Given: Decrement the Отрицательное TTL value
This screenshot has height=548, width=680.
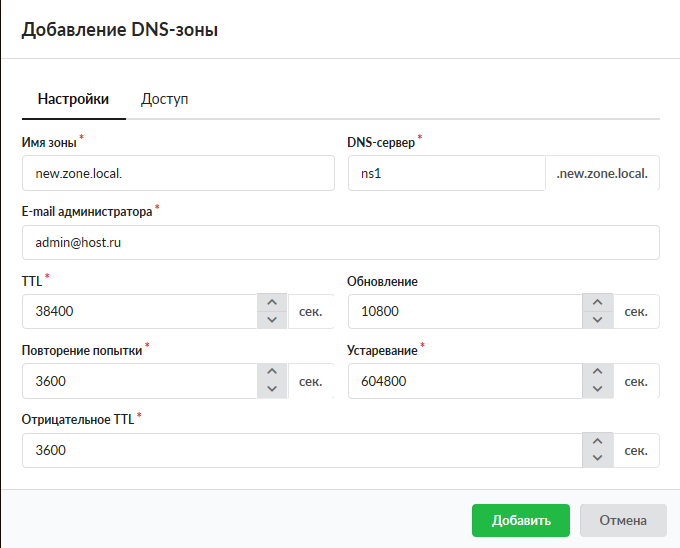Looking at the screenshot, I should [x=597, y=459].
